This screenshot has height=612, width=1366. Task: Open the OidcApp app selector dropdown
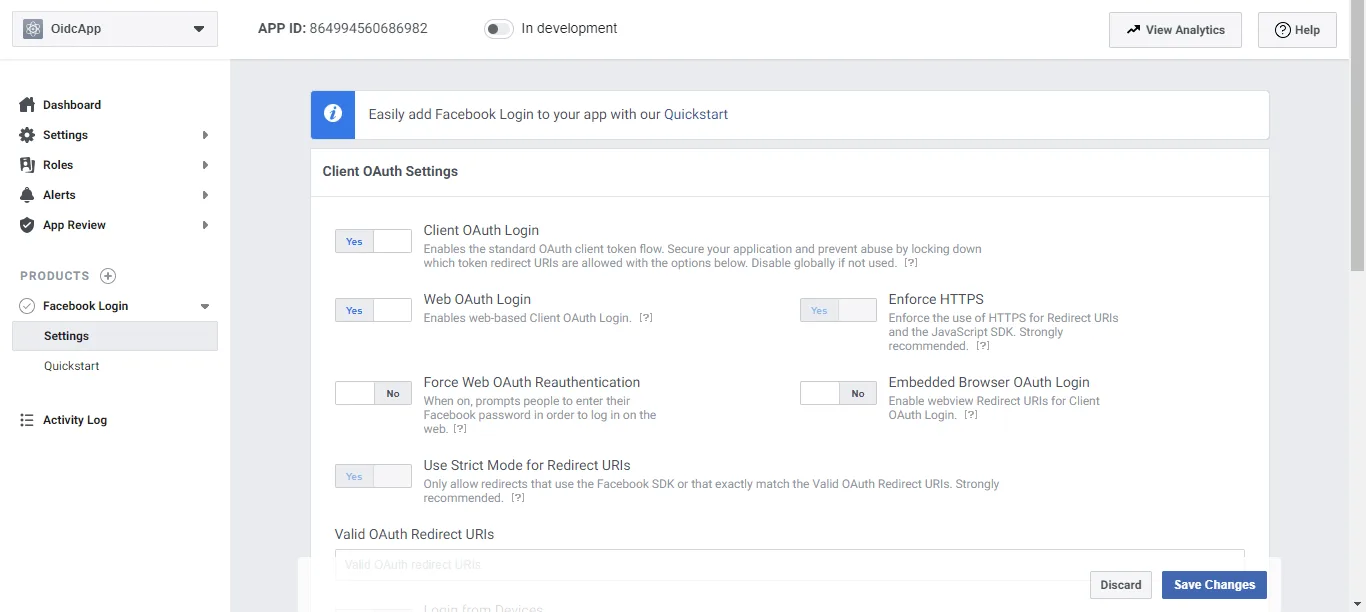114,29
